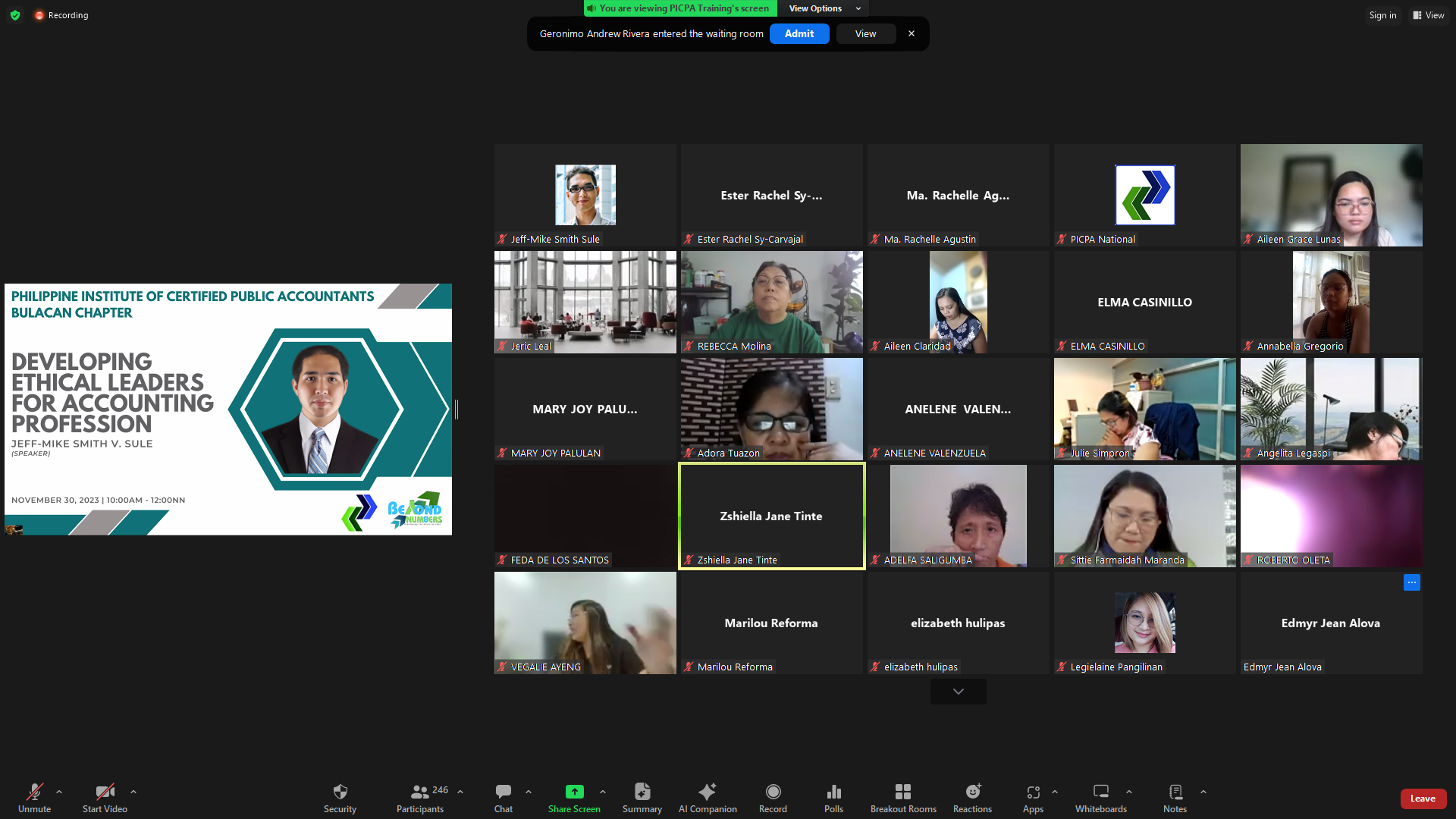Open the Reactions menu

click(x=972, y=799)
